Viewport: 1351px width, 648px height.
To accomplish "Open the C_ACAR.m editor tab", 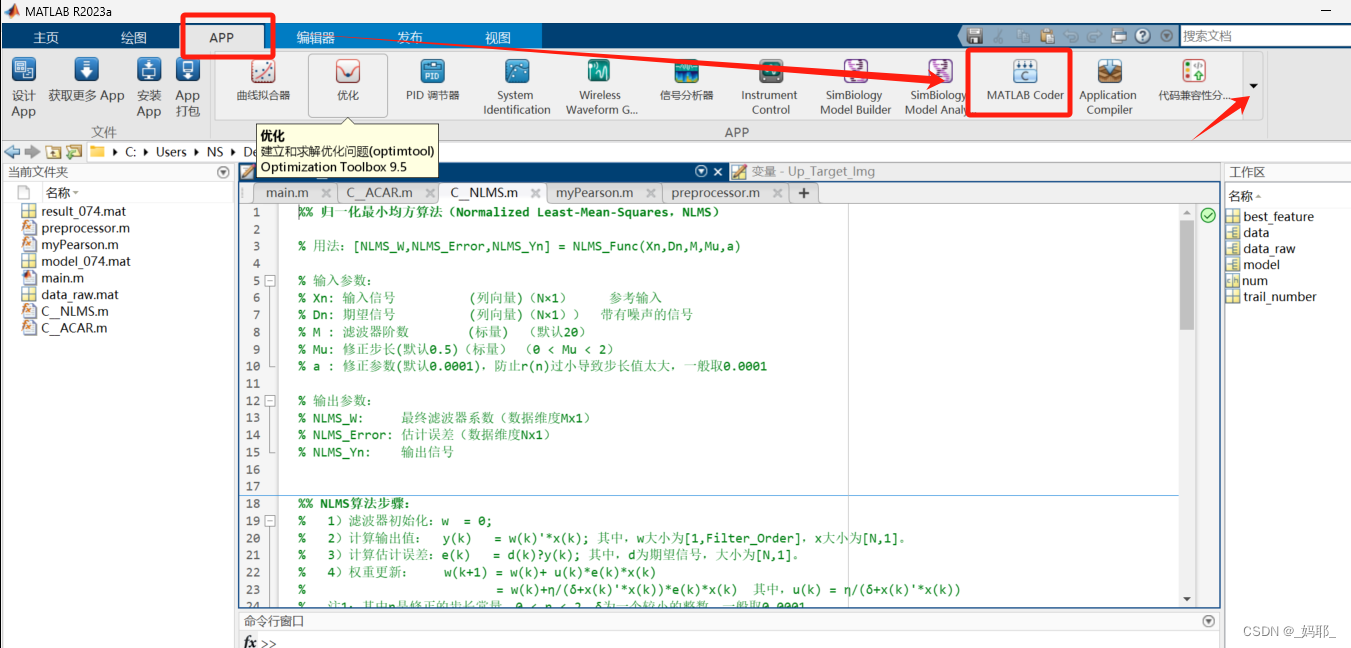I will (x=380, y=193).
